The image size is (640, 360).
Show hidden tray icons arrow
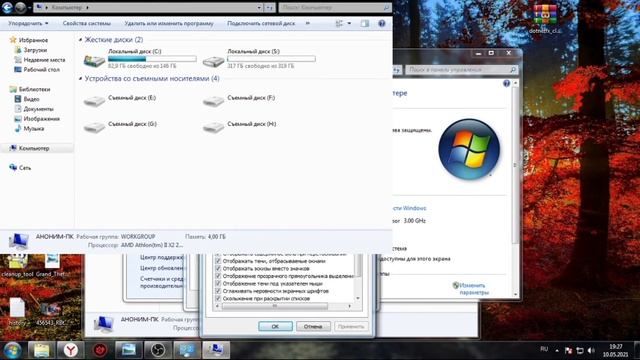[x=557, y=350]
